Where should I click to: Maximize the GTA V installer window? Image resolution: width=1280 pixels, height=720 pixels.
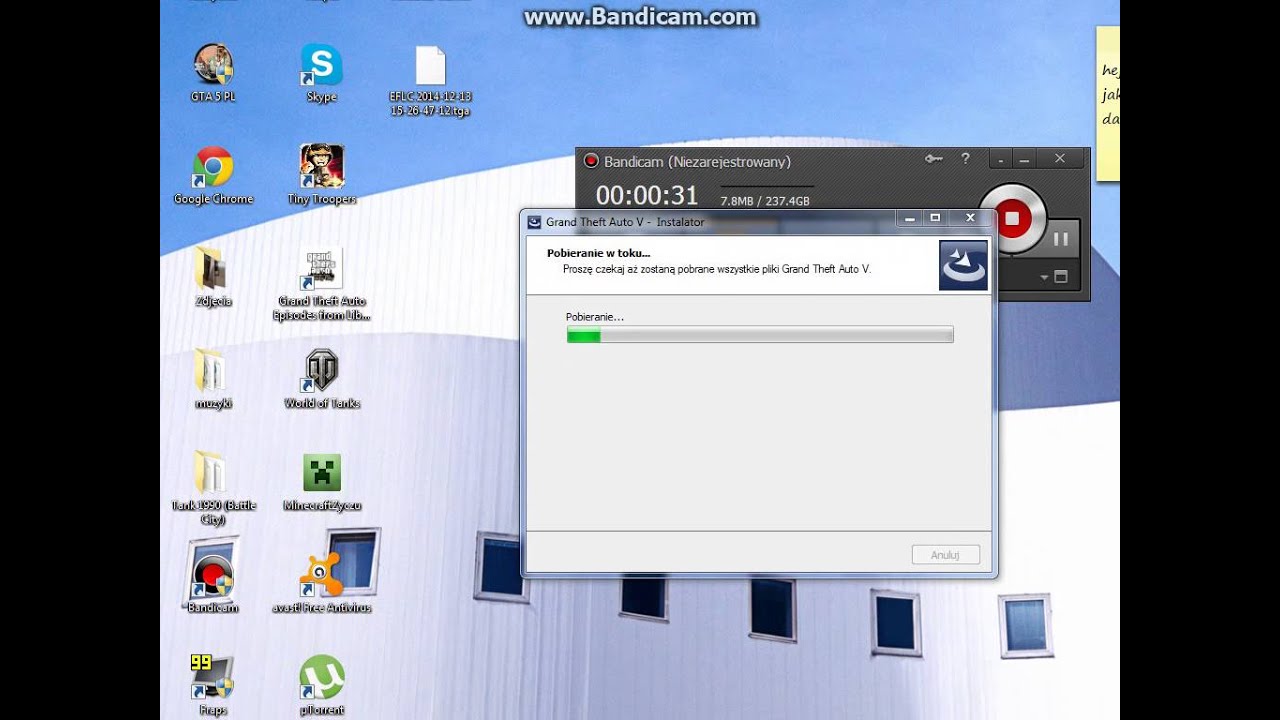936,218
